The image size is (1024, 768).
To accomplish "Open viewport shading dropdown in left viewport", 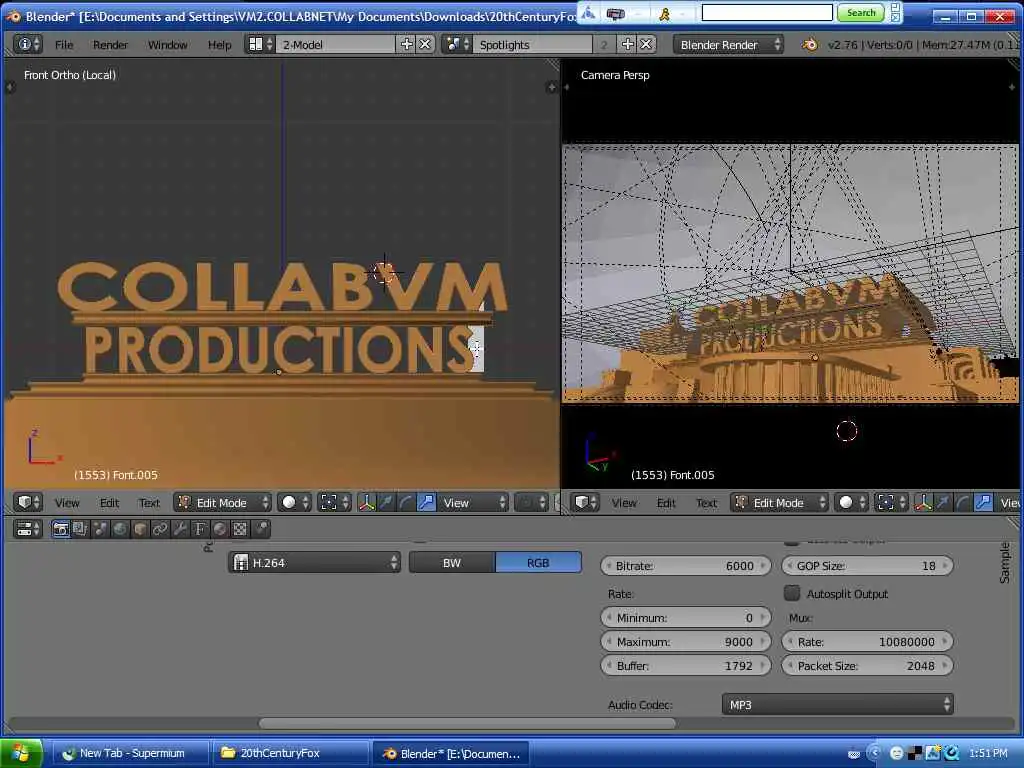I will 295,502.
